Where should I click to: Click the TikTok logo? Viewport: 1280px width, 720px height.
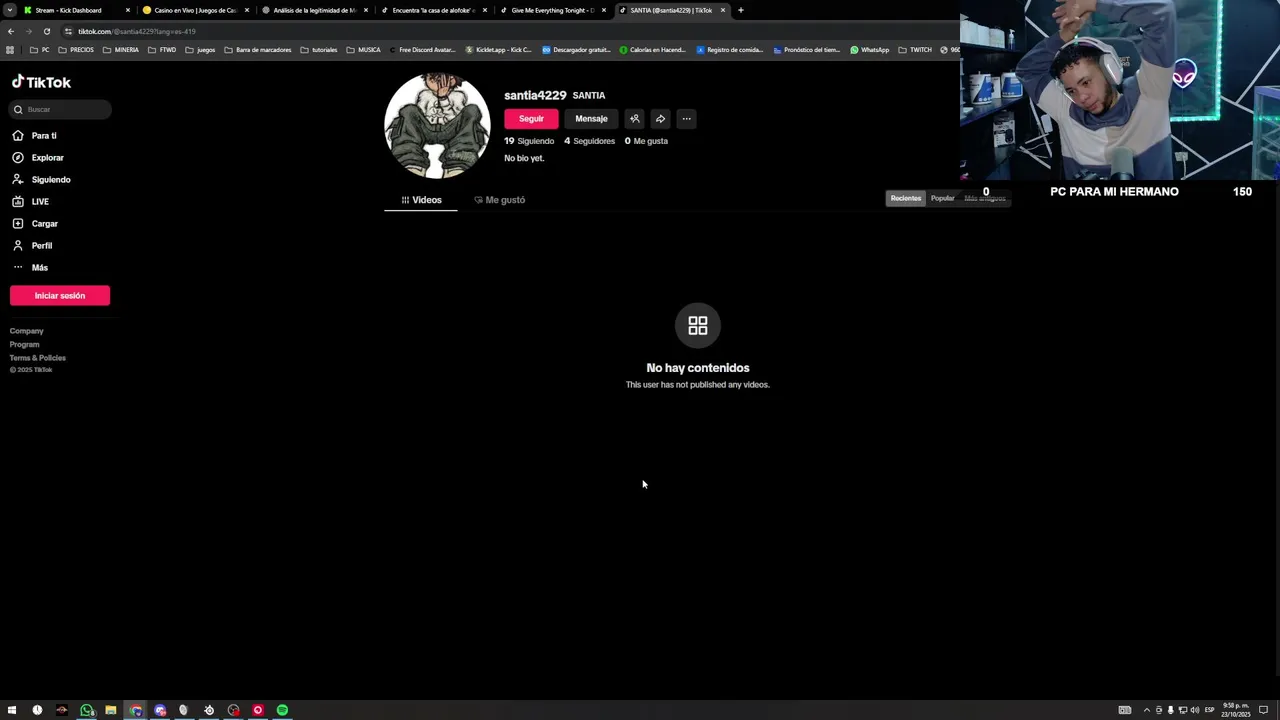pyautogui.click(x=41, y=82)
